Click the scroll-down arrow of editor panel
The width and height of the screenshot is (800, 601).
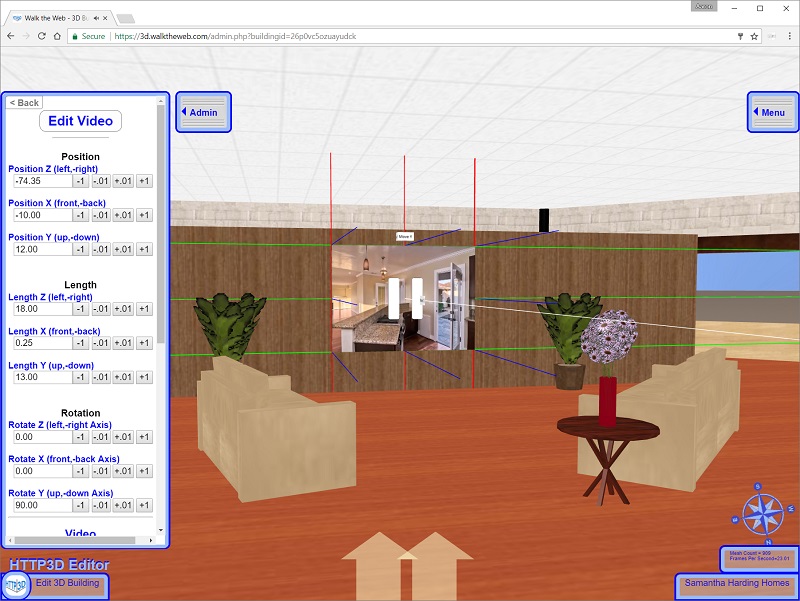click(x=161, y=530)
